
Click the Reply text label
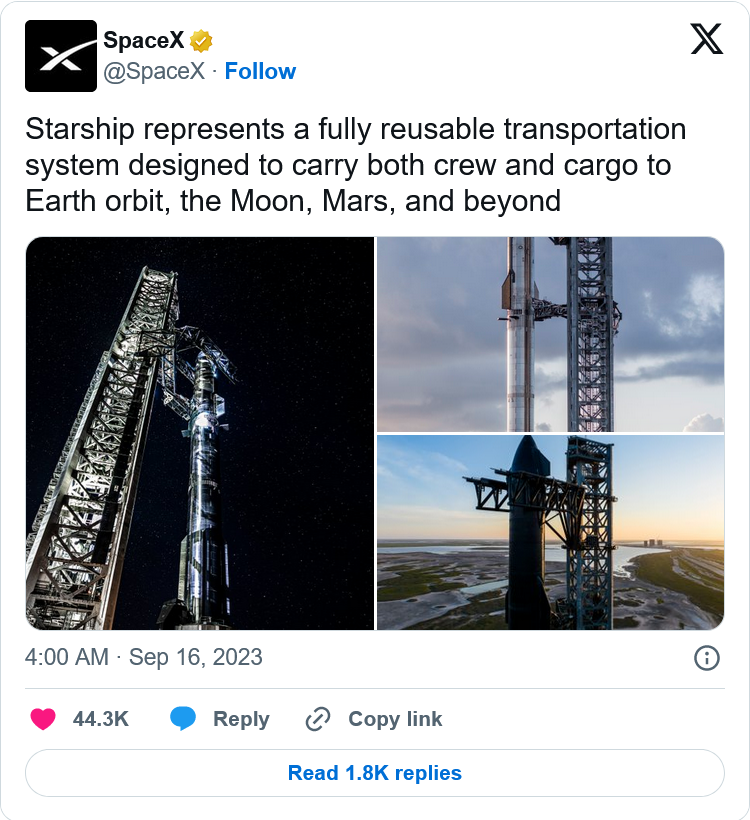(241, 719)
